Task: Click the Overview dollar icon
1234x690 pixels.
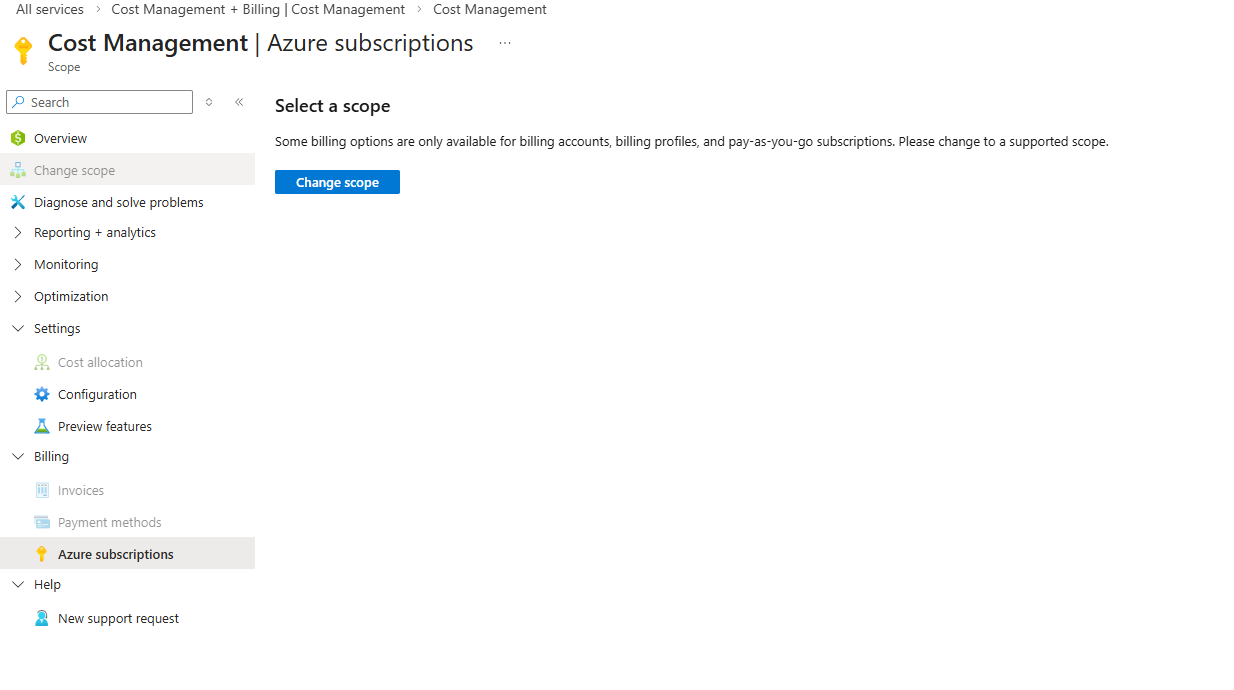Action: [x=18, y=138]
